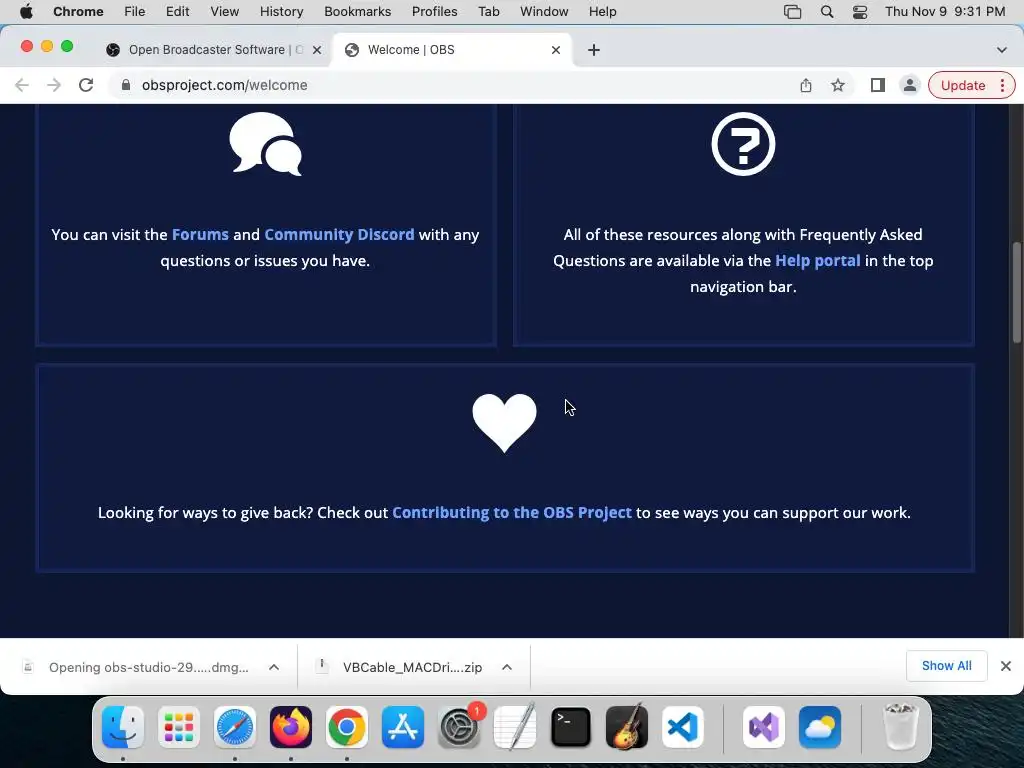Open the App Store from the Dock

tap(403, 727)
